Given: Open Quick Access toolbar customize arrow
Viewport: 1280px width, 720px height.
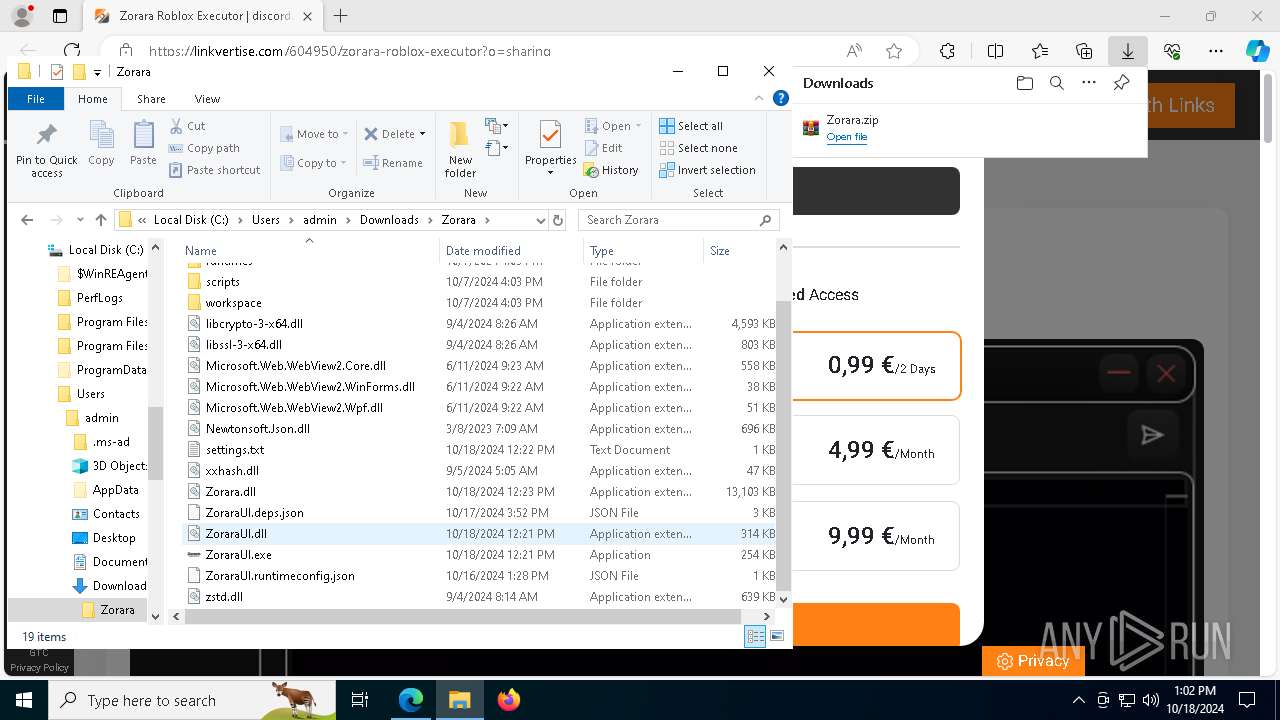Looking at the screenshot, I should pyautogui.click(x=98, y=72).
